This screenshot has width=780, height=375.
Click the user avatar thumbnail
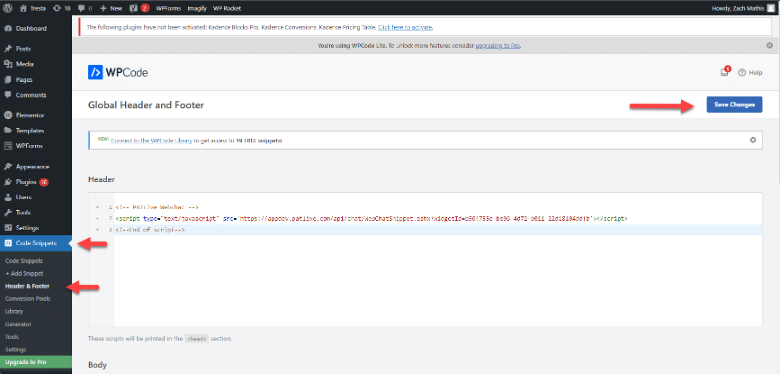771,8
